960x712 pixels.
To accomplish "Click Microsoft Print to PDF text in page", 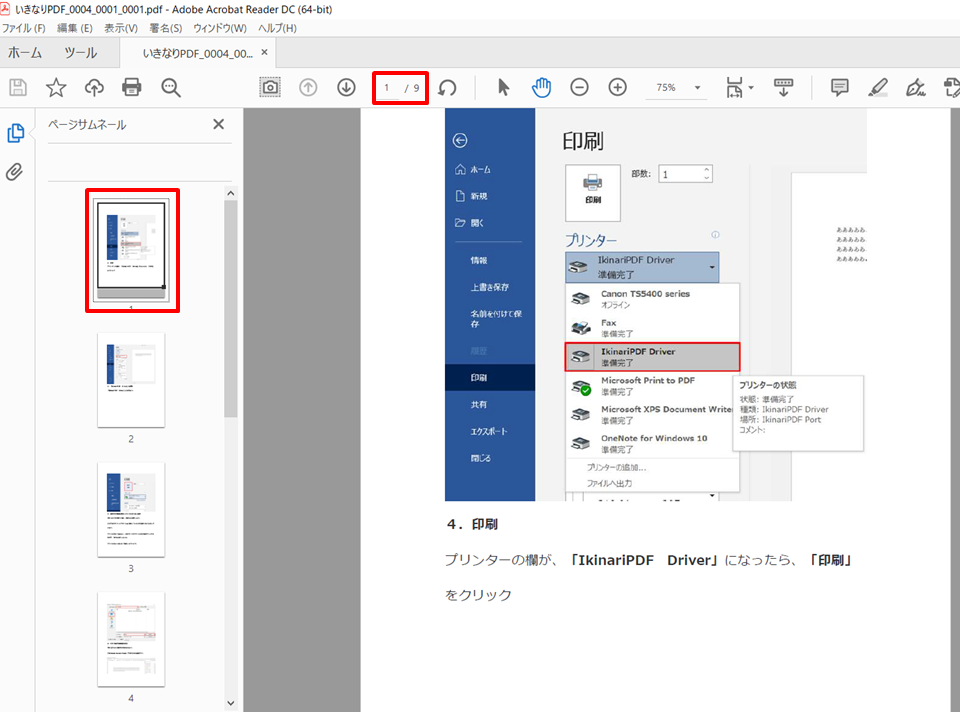I will (648, 380).
